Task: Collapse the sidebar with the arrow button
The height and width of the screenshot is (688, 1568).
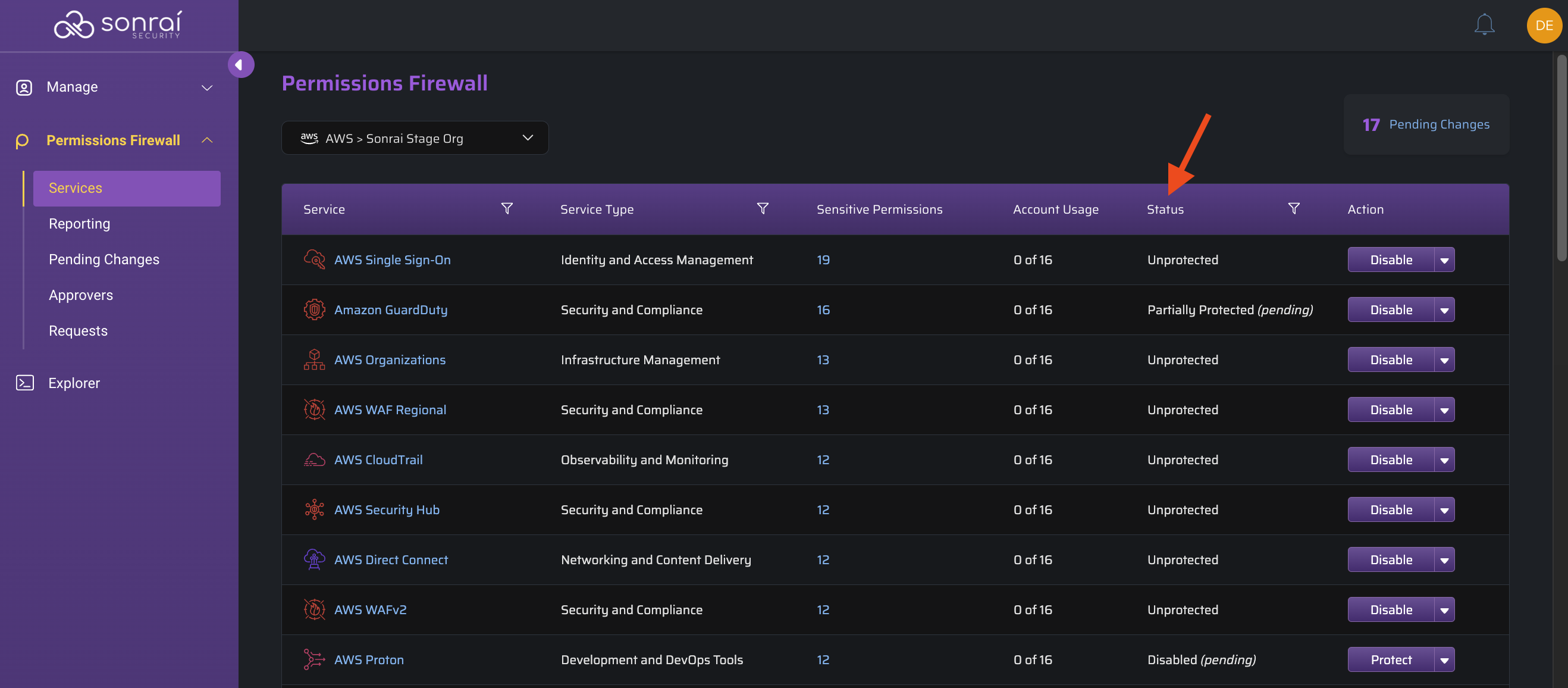Action: point(240,64)
